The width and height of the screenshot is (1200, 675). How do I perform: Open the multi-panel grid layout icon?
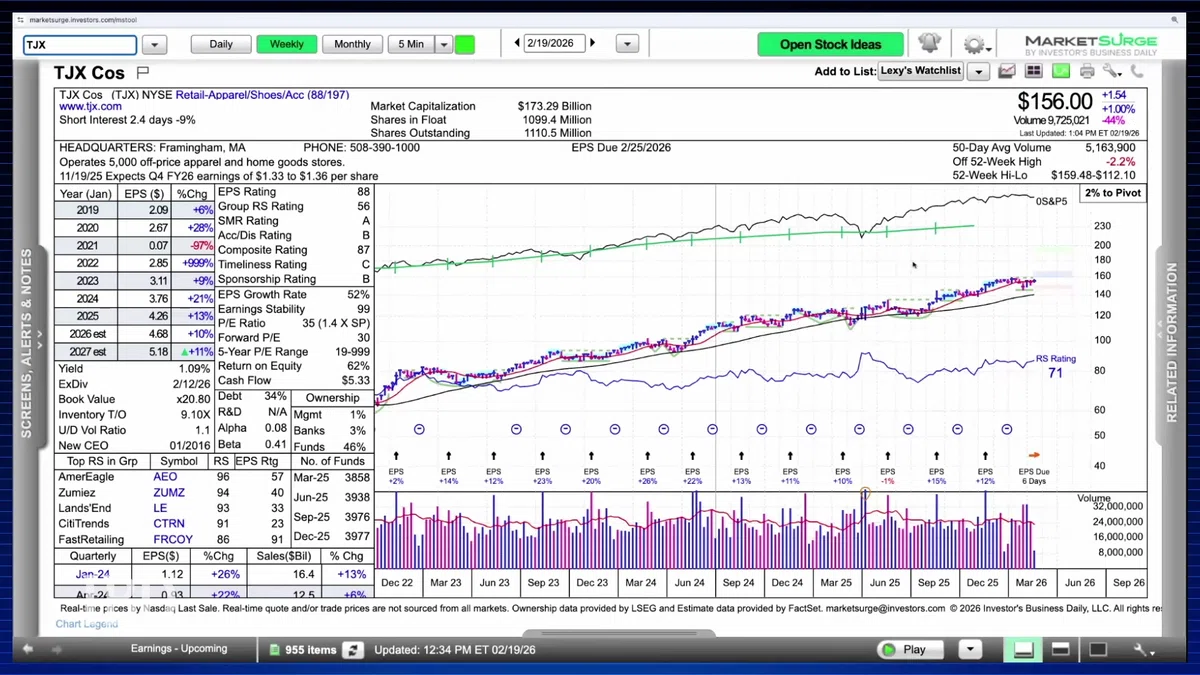pyautogui.click(x=1033, y=71)
